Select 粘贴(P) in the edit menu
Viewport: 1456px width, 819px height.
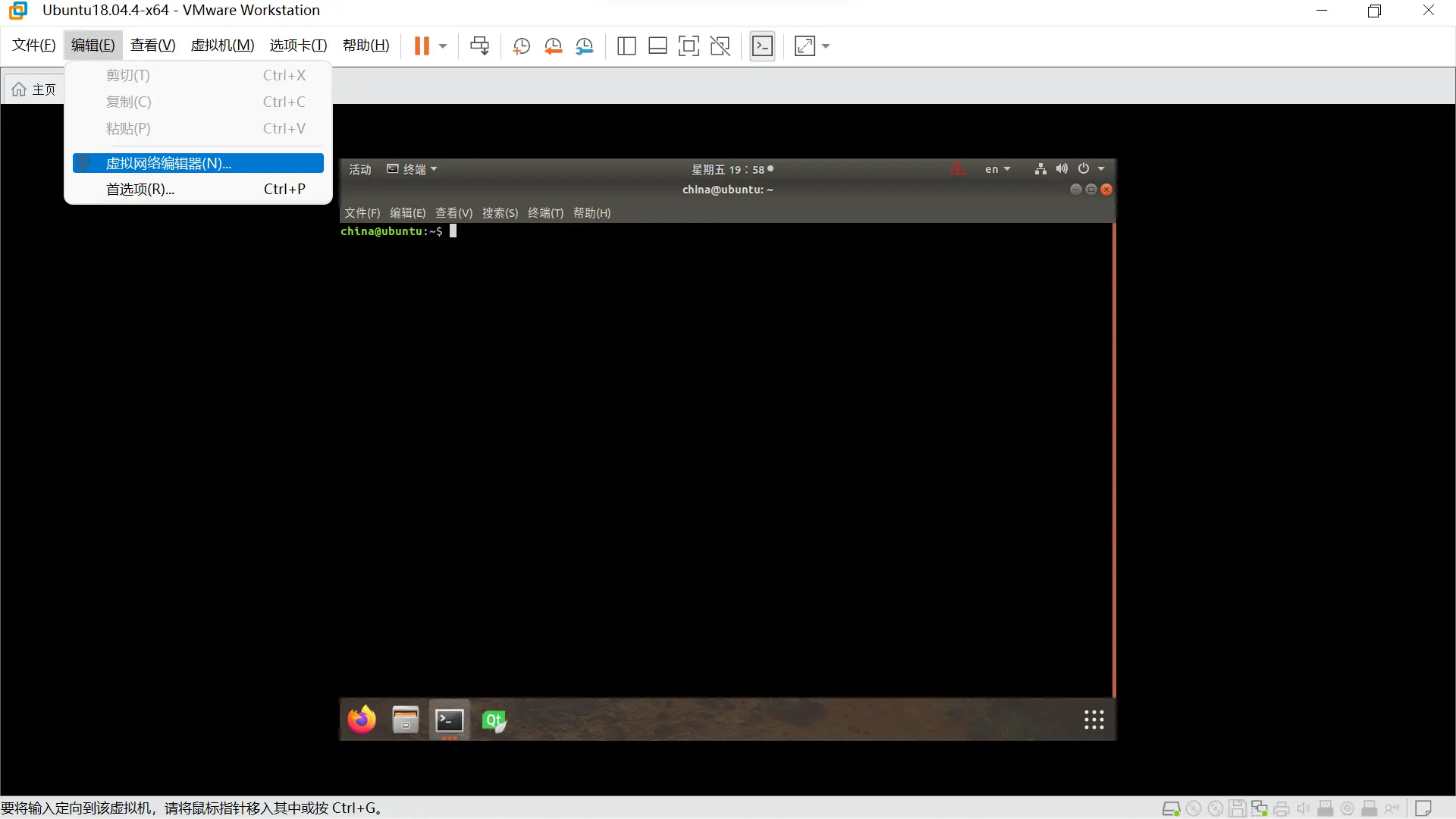pyautogui.click(x=198, y=129)
